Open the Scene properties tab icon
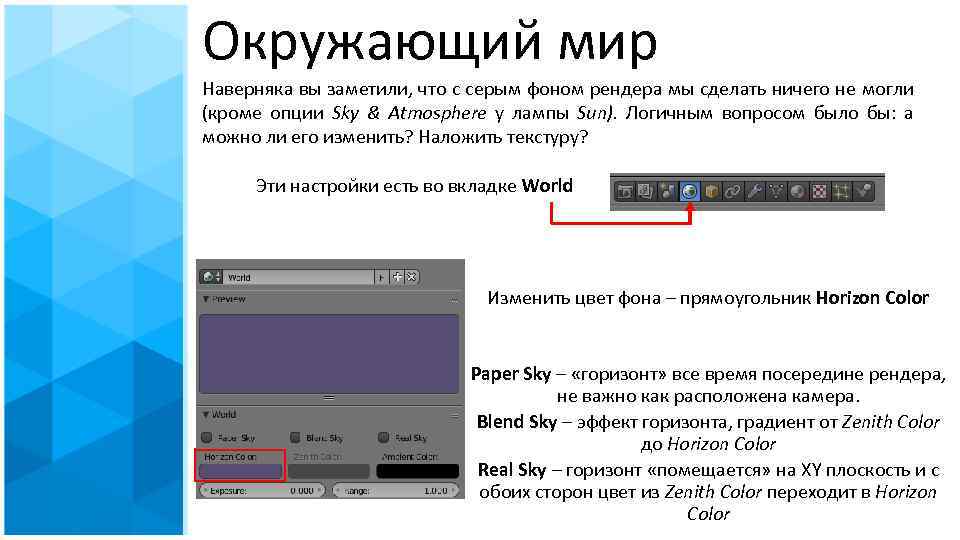Screen dimensions: 960x540 pos(667,192)
